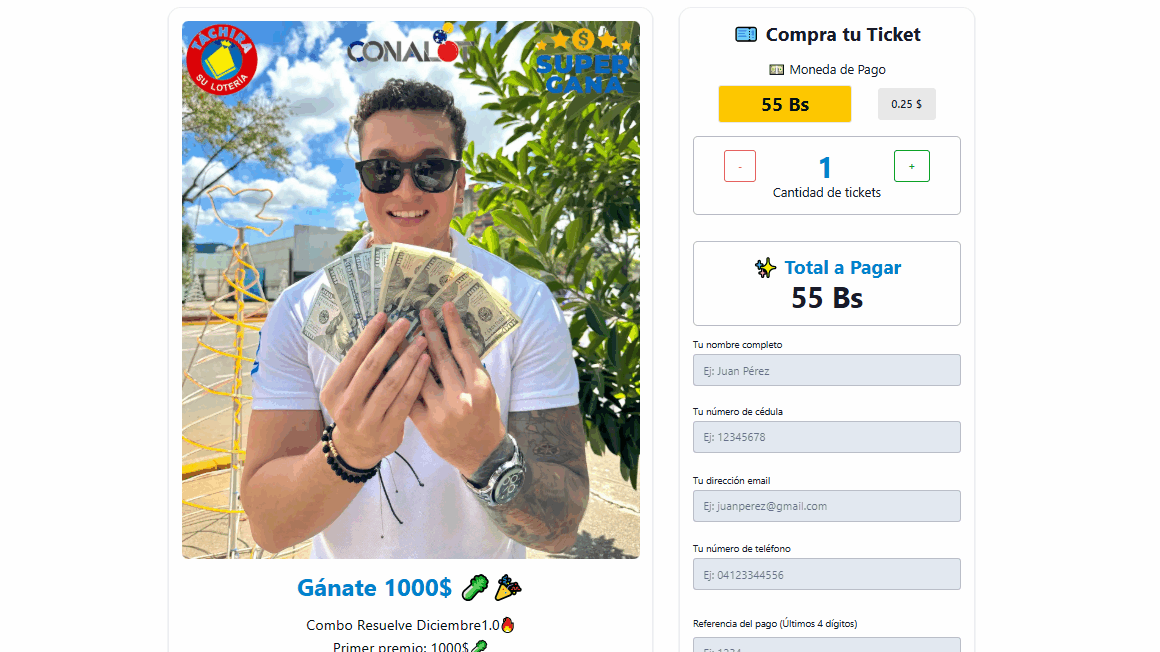Image resolution: width=1160 pixels, height=652 pixels.
Task: Click the party popper emoji after Gánate 1000$
Action: (x=508, y=588)
